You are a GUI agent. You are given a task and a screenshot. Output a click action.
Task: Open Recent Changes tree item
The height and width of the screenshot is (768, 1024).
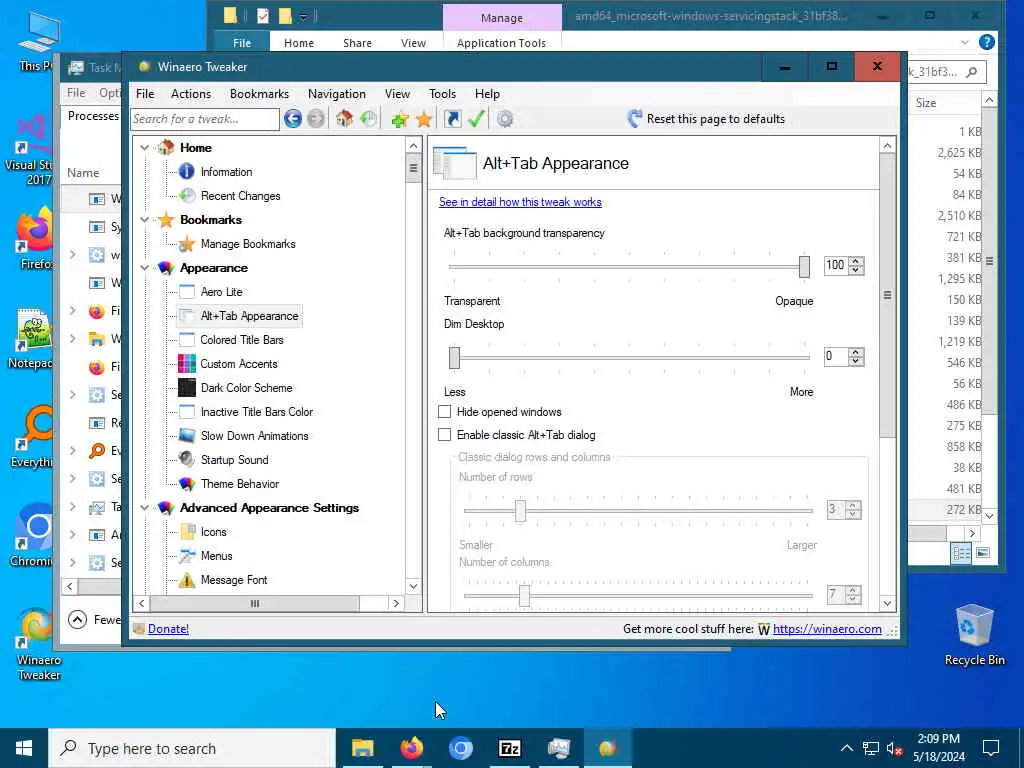coord(240,196)
